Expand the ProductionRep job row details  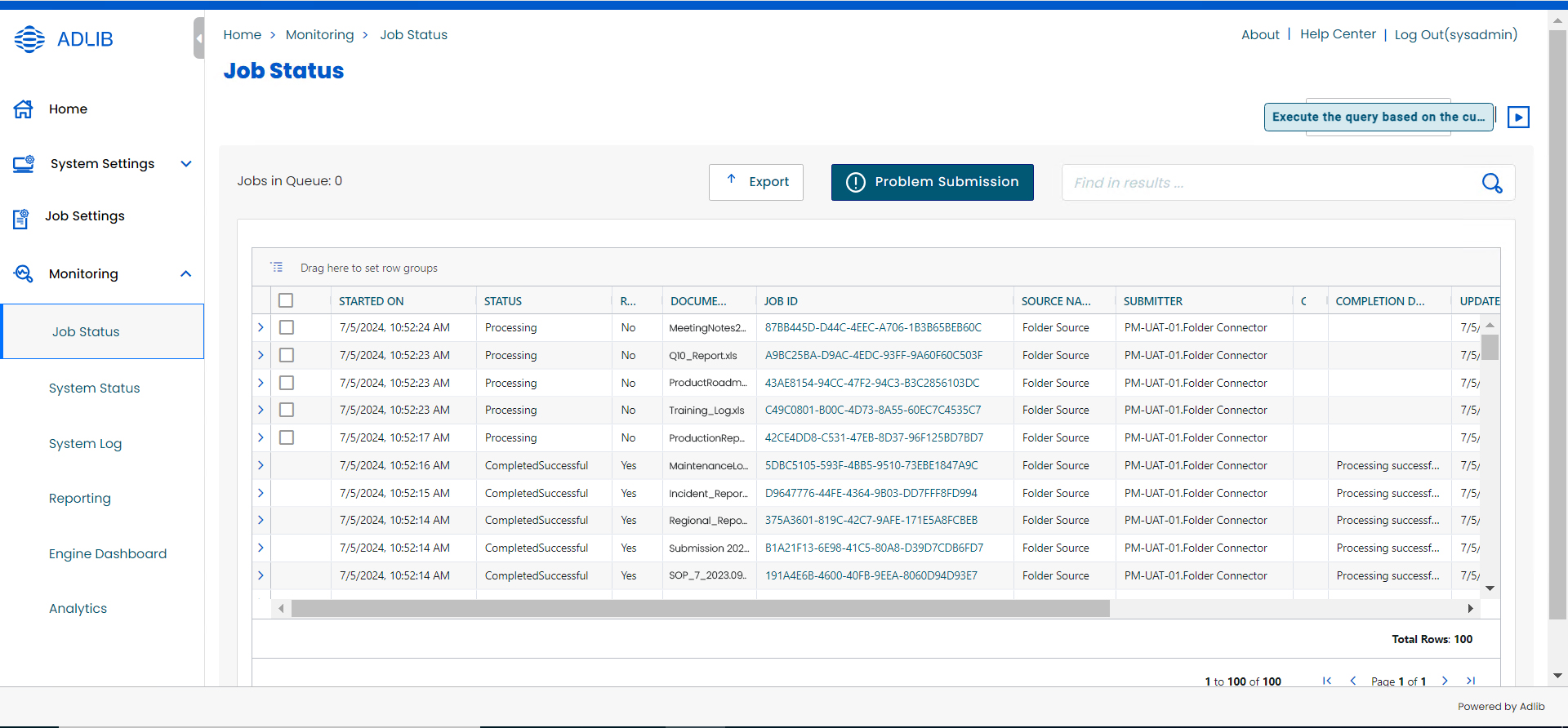[x=261, y=437]
